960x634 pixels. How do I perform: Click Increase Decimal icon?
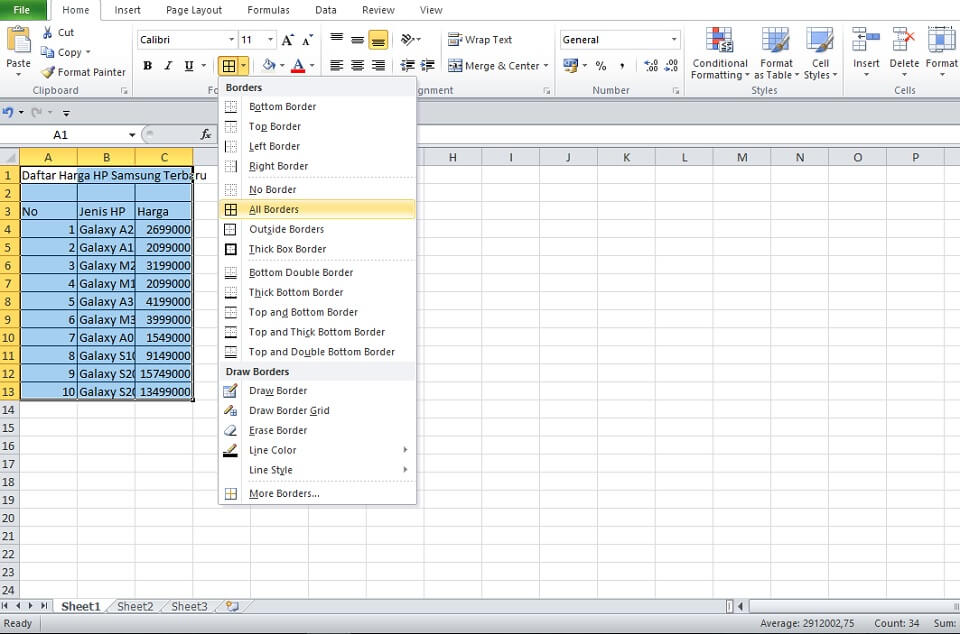[x=651, y=65]
